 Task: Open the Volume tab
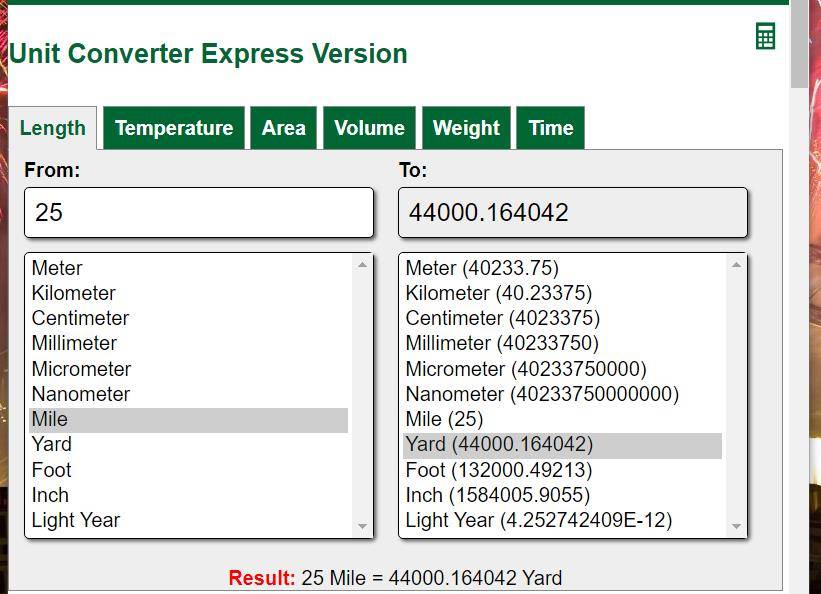point(369,128)
